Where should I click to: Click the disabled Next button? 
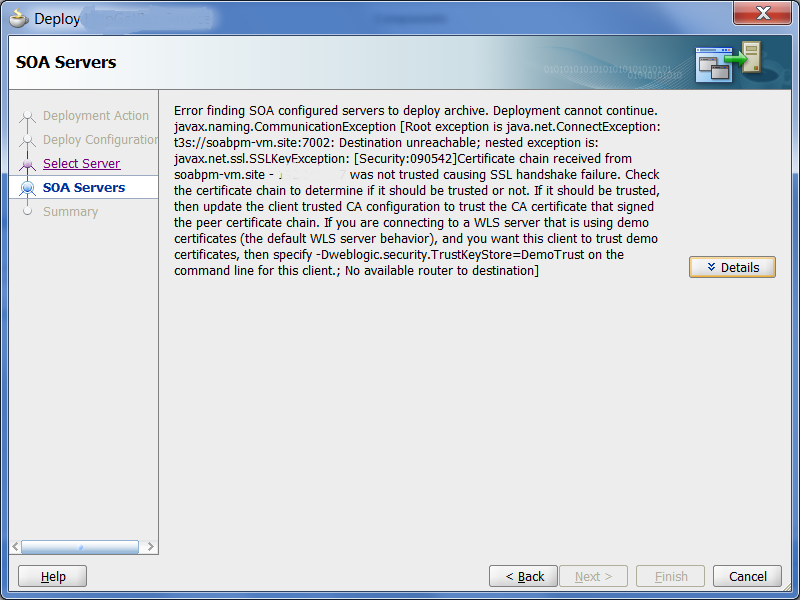pos(593,577)
